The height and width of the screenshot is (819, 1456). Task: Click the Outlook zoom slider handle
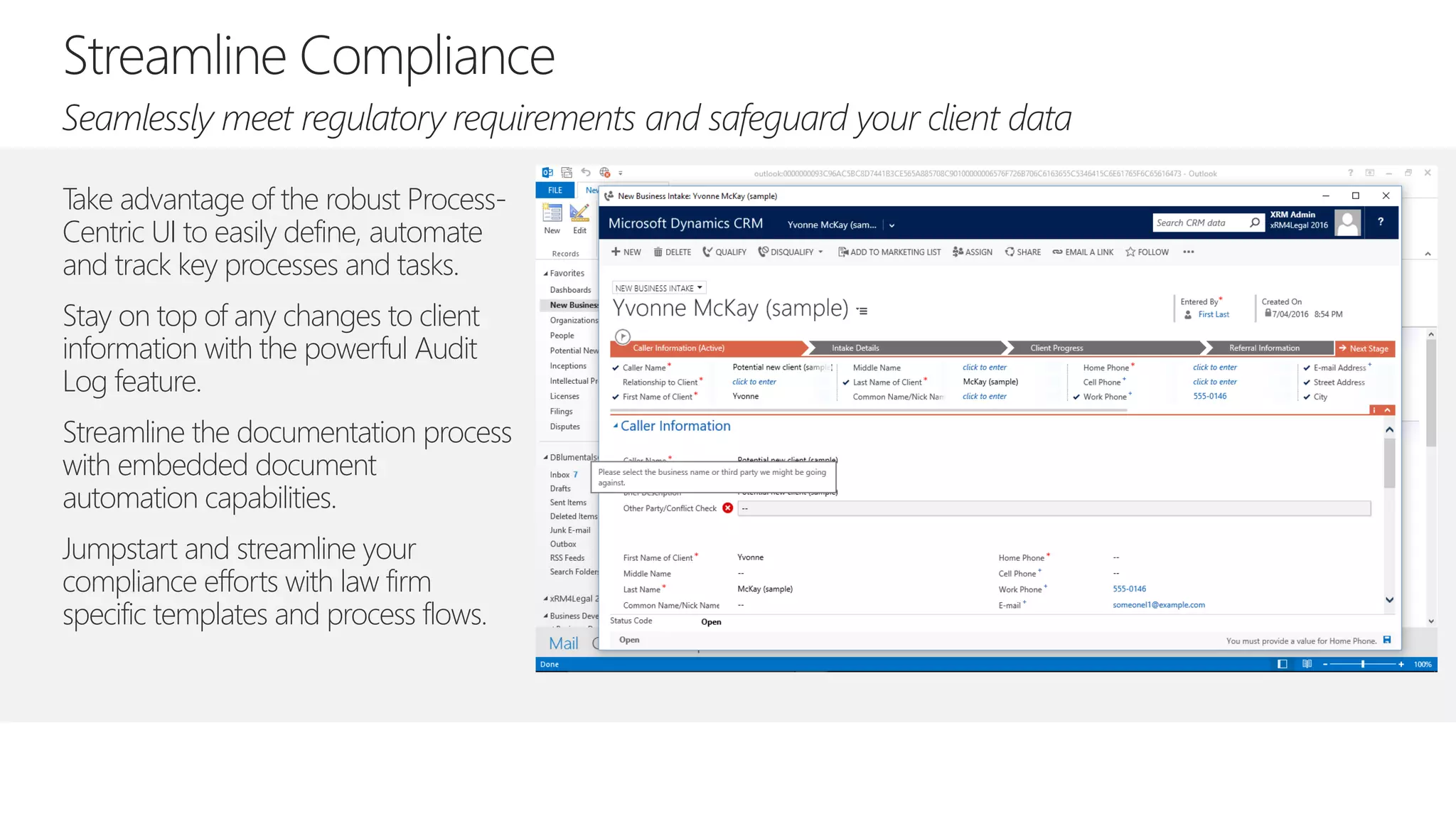click(1363, 664)
